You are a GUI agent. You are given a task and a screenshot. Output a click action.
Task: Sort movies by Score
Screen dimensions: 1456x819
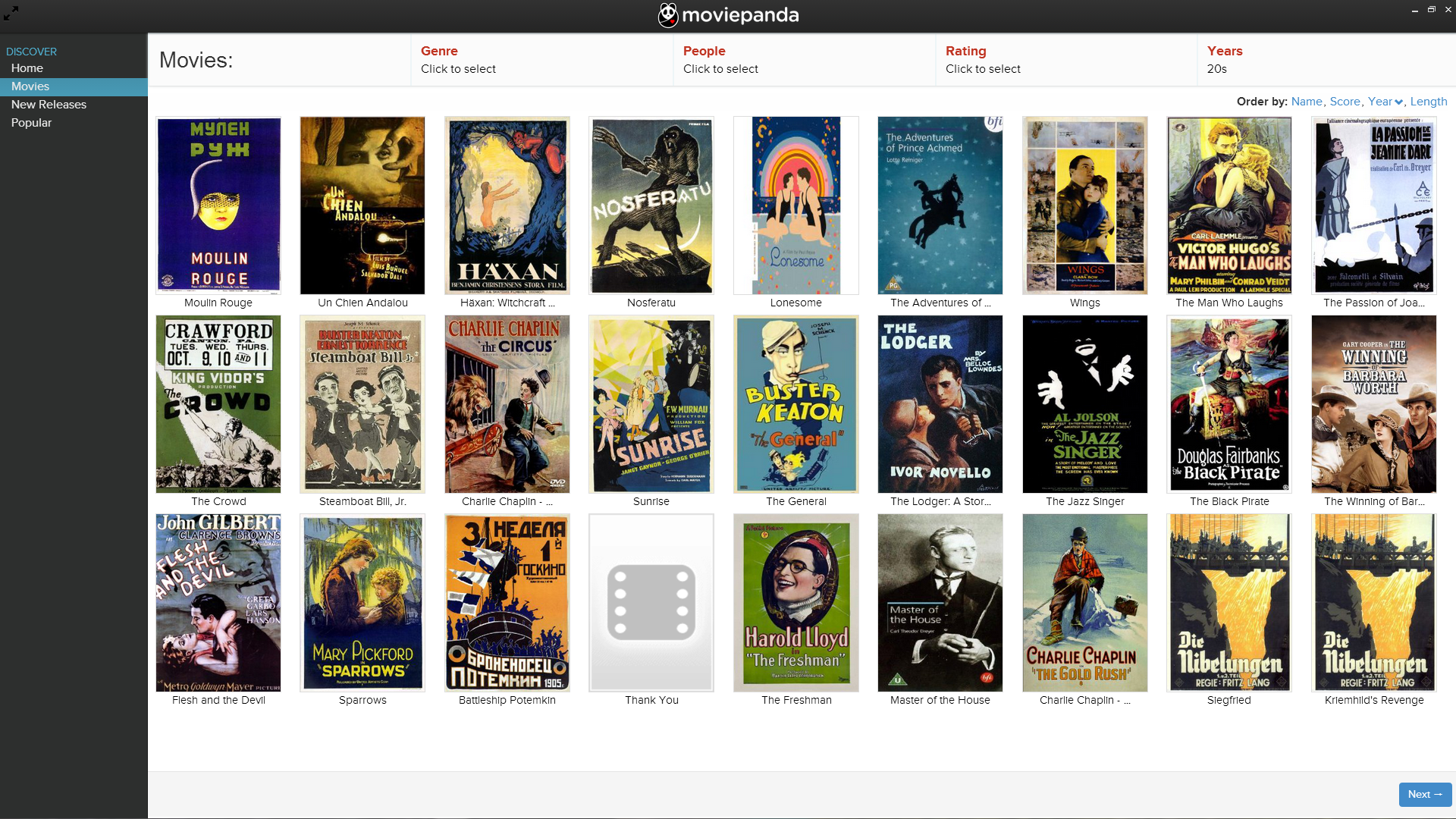coord(1345,102)
